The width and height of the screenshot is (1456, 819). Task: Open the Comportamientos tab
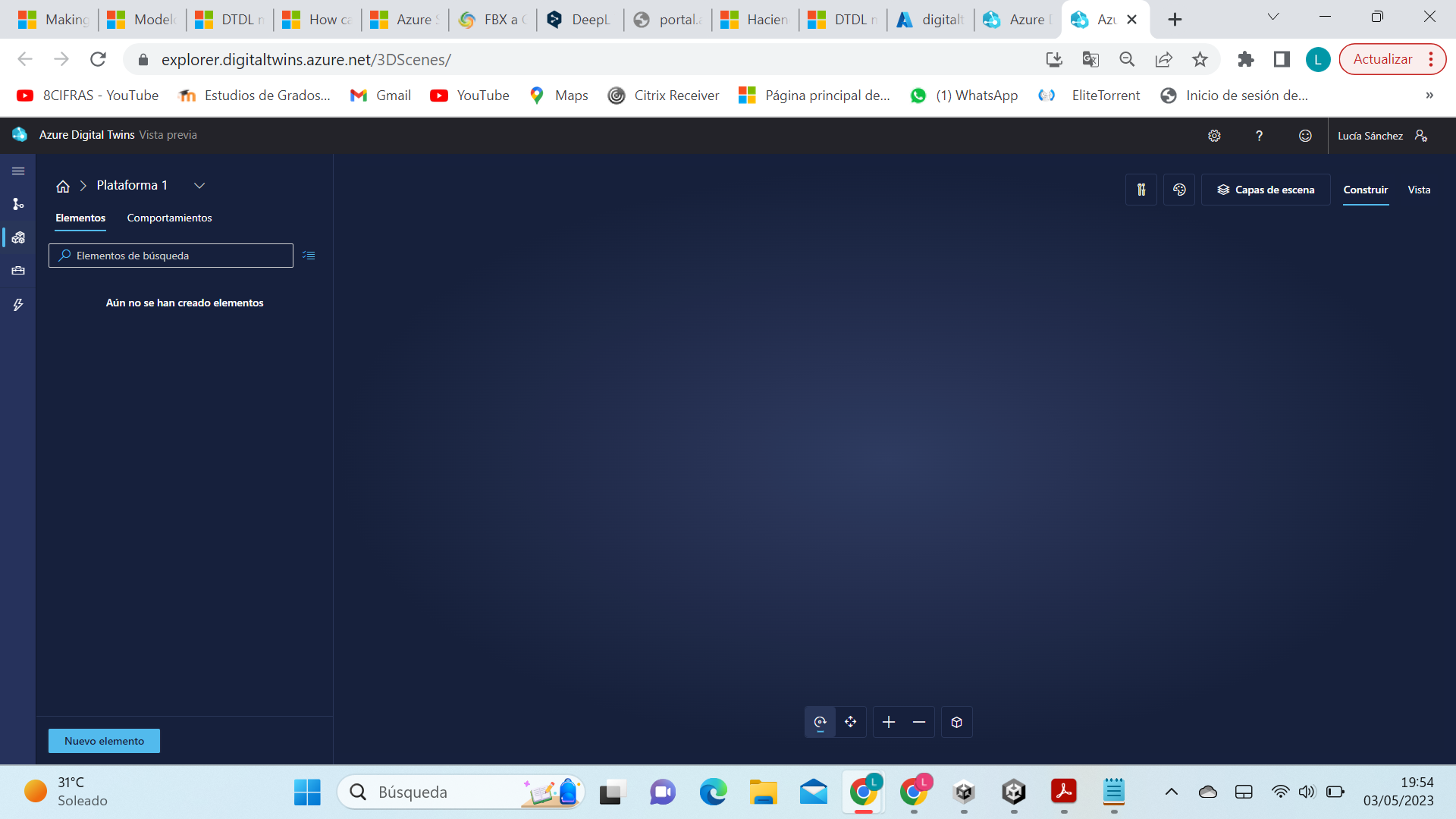coord(169,218)
